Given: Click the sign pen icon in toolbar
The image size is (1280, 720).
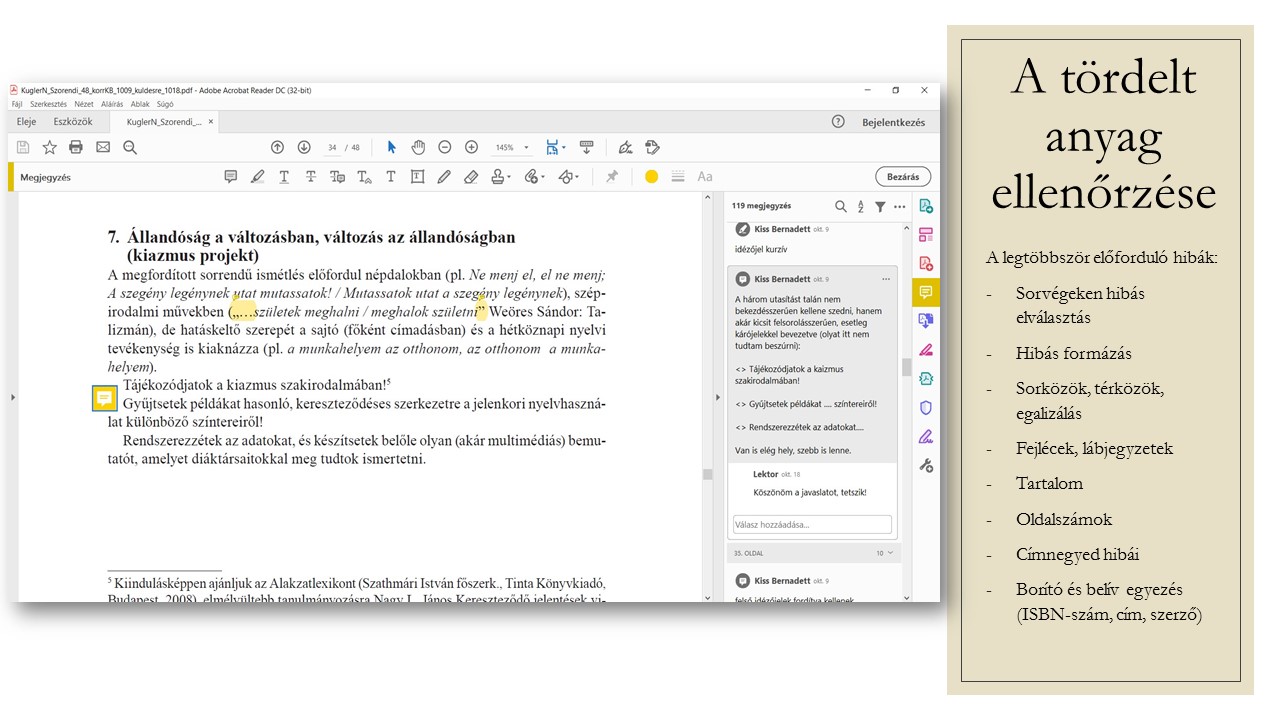Looking at the screenshot, I should (626, 147).
